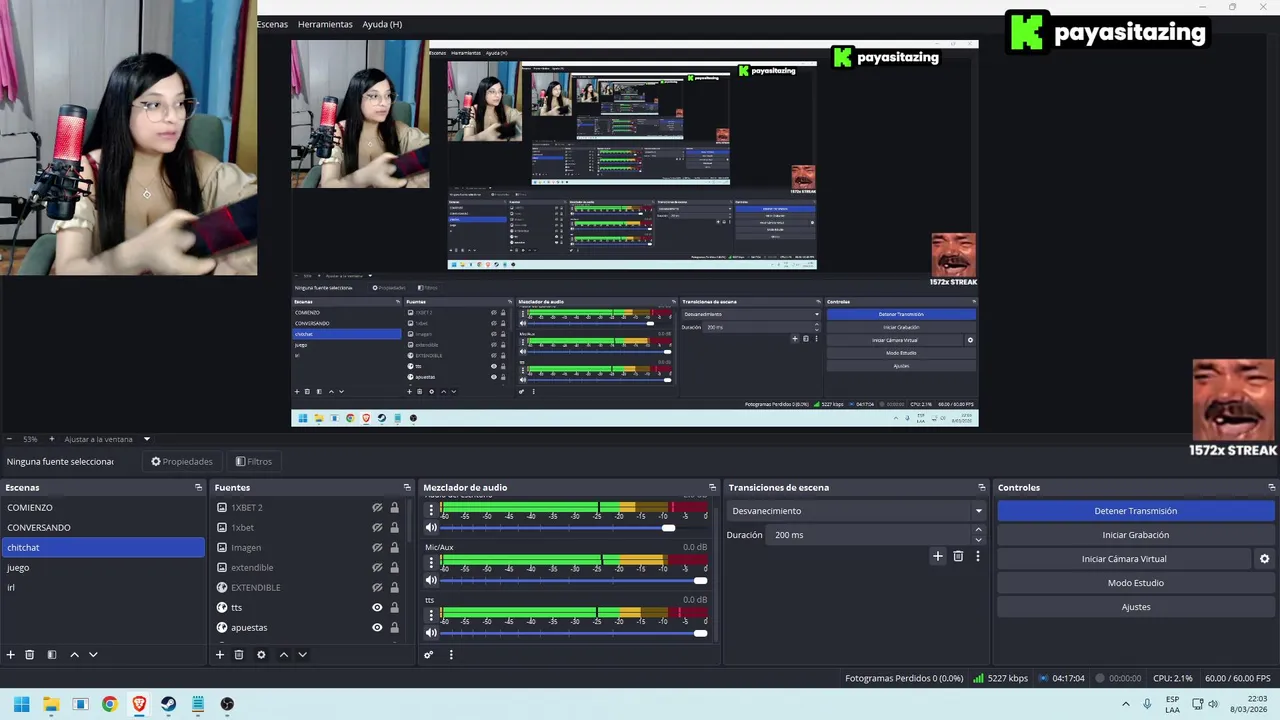
Task: Open Chrome from the taskbar
Action: 110,704
